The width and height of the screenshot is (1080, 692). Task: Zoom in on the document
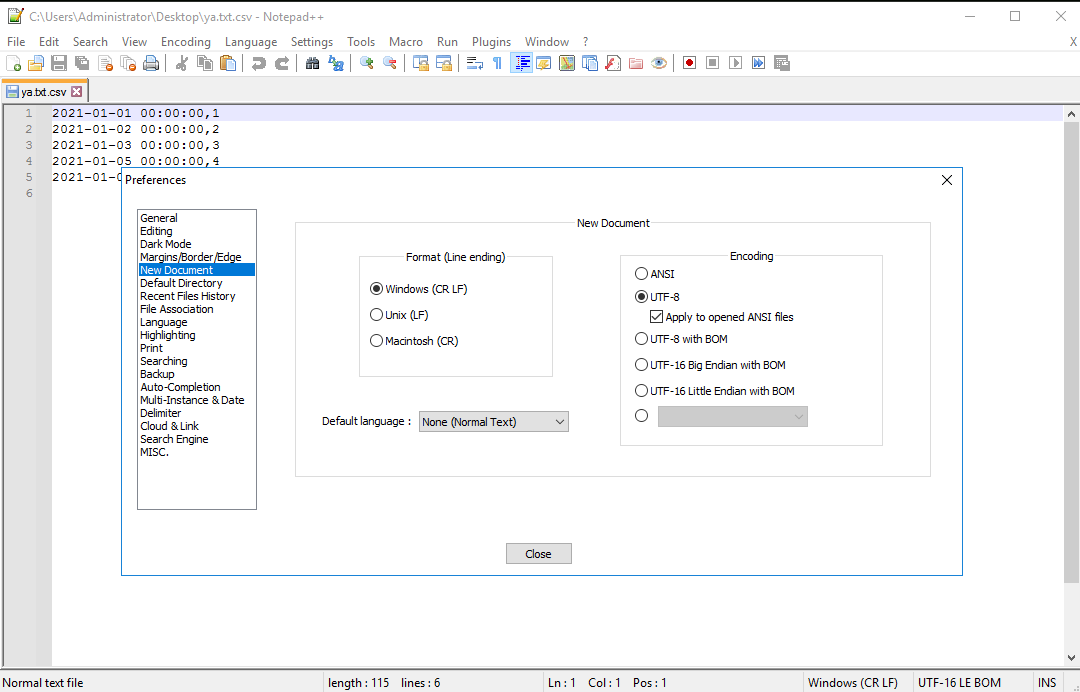[364, 62]
